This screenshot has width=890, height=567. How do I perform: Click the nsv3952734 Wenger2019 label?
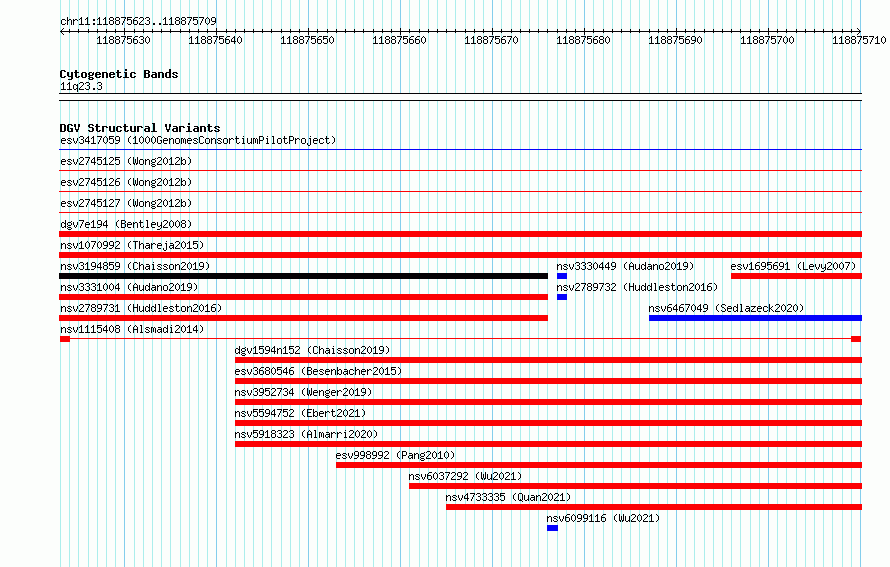click(x=304, y=392)
